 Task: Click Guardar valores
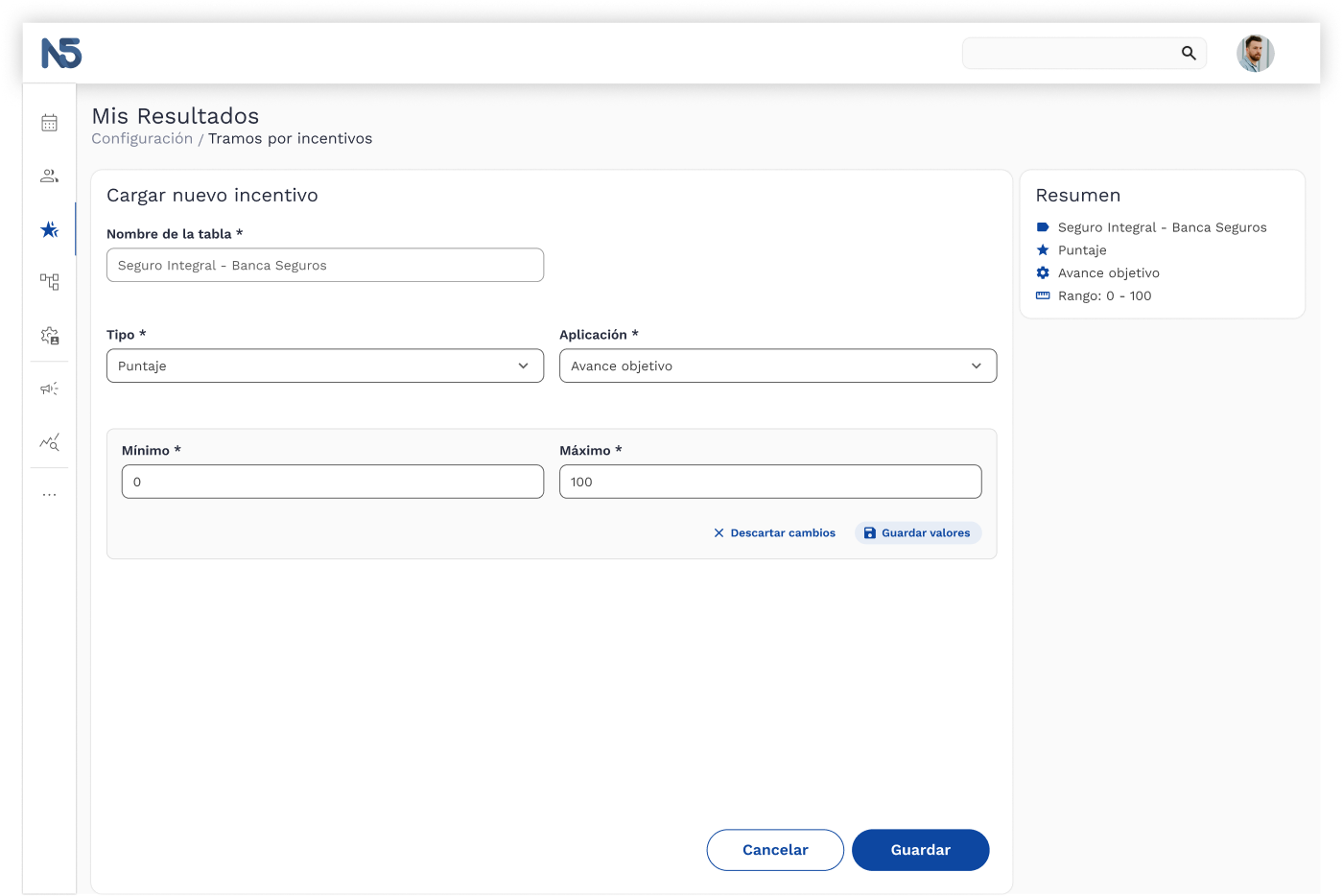pos(918,532)
